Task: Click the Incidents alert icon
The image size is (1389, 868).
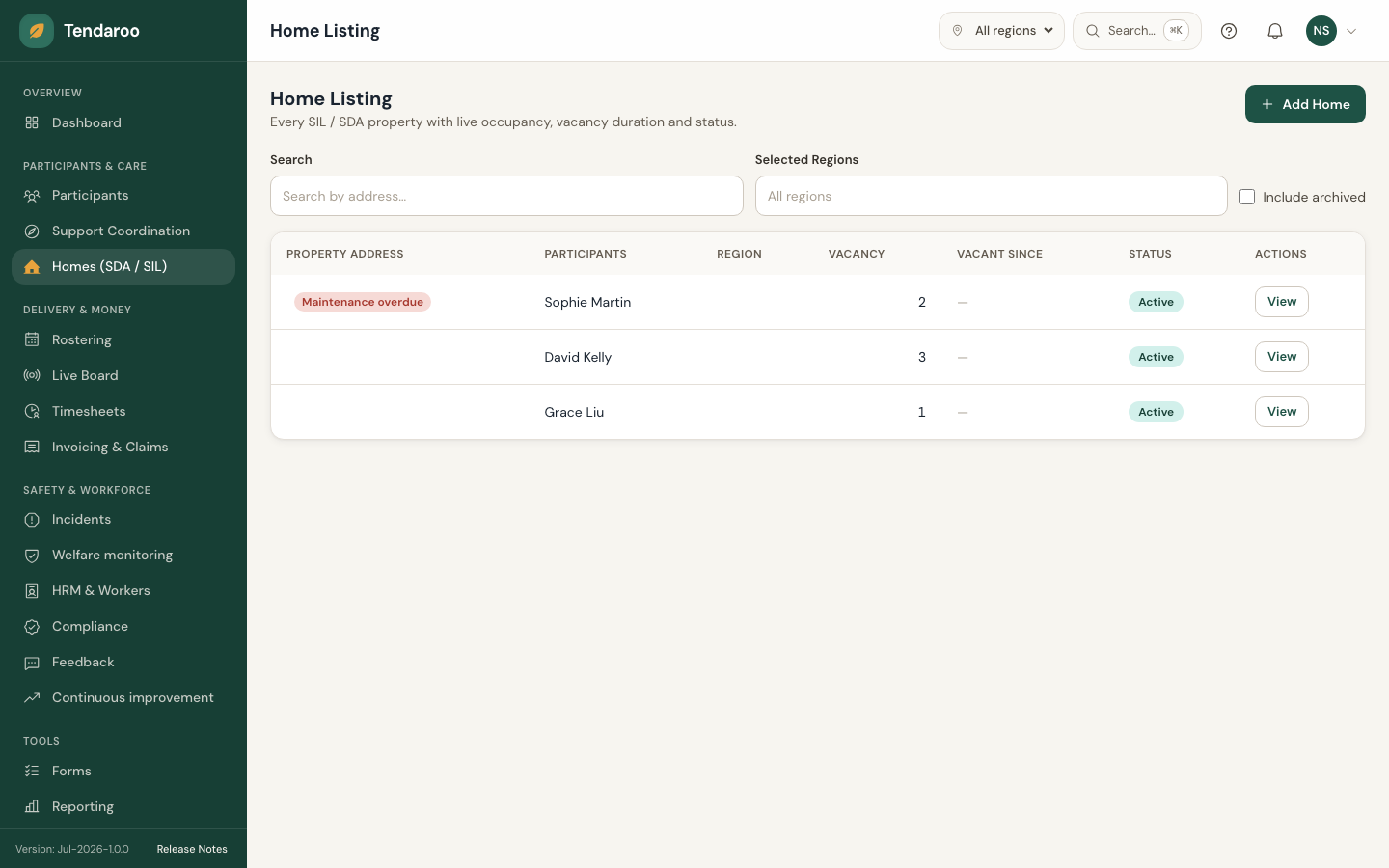Action: (x=32, y=519)
